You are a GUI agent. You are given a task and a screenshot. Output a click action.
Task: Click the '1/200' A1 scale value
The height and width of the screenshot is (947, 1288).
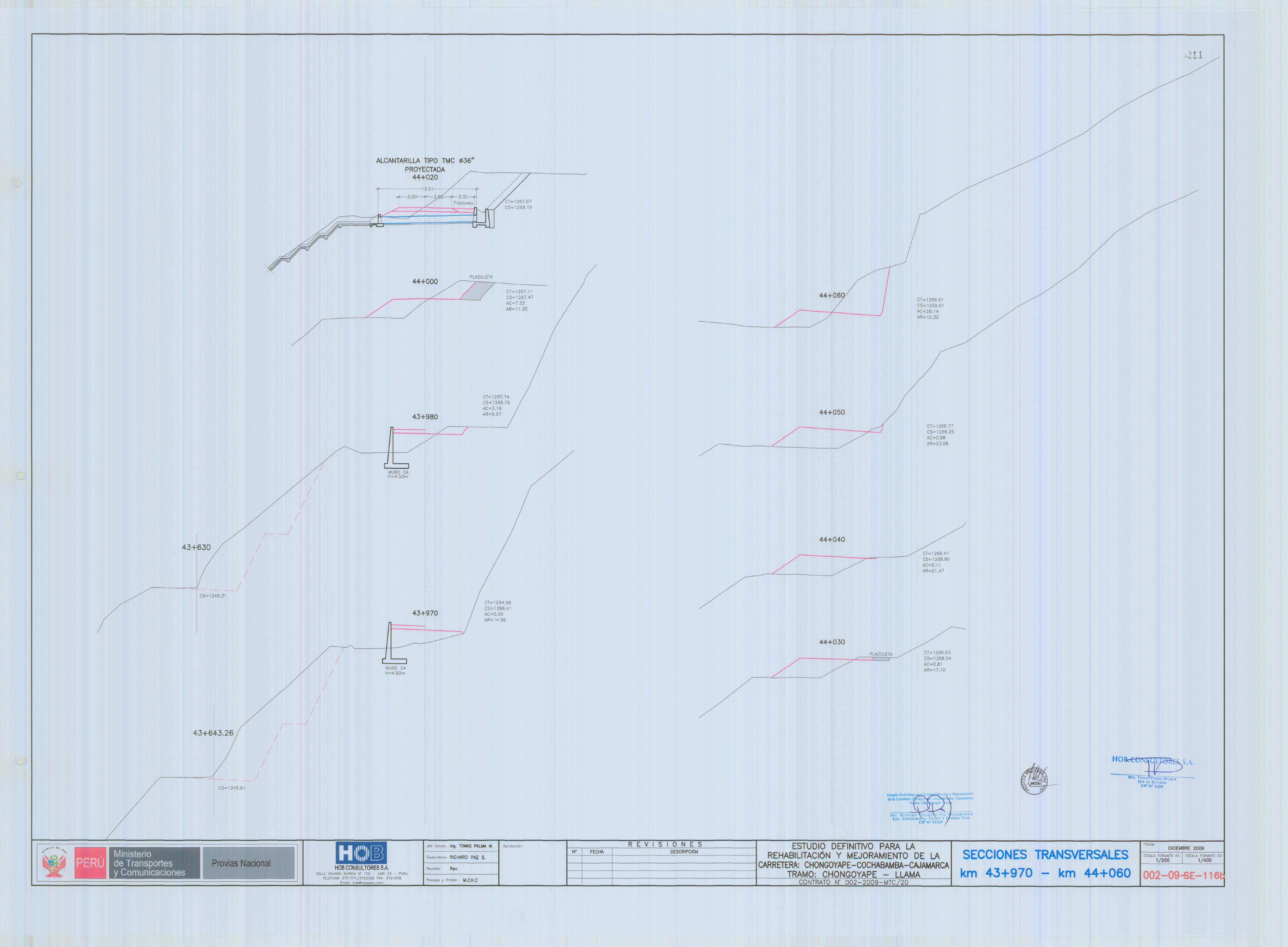(x=1163, y=860)
